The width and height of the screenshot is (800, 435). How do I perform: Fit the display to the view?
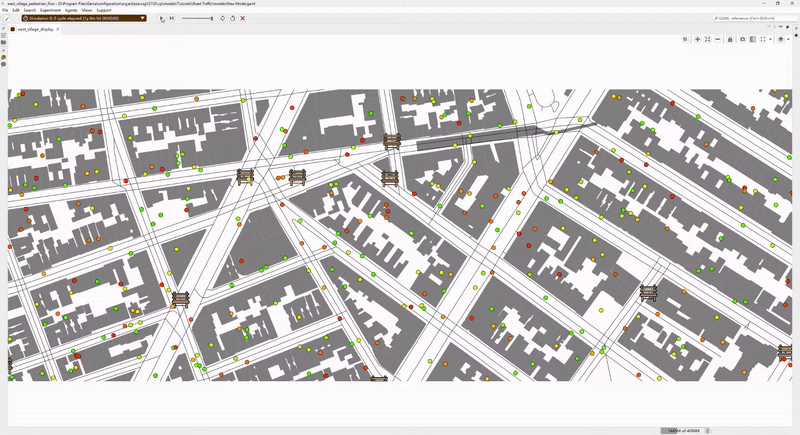[x=707, y=39]
